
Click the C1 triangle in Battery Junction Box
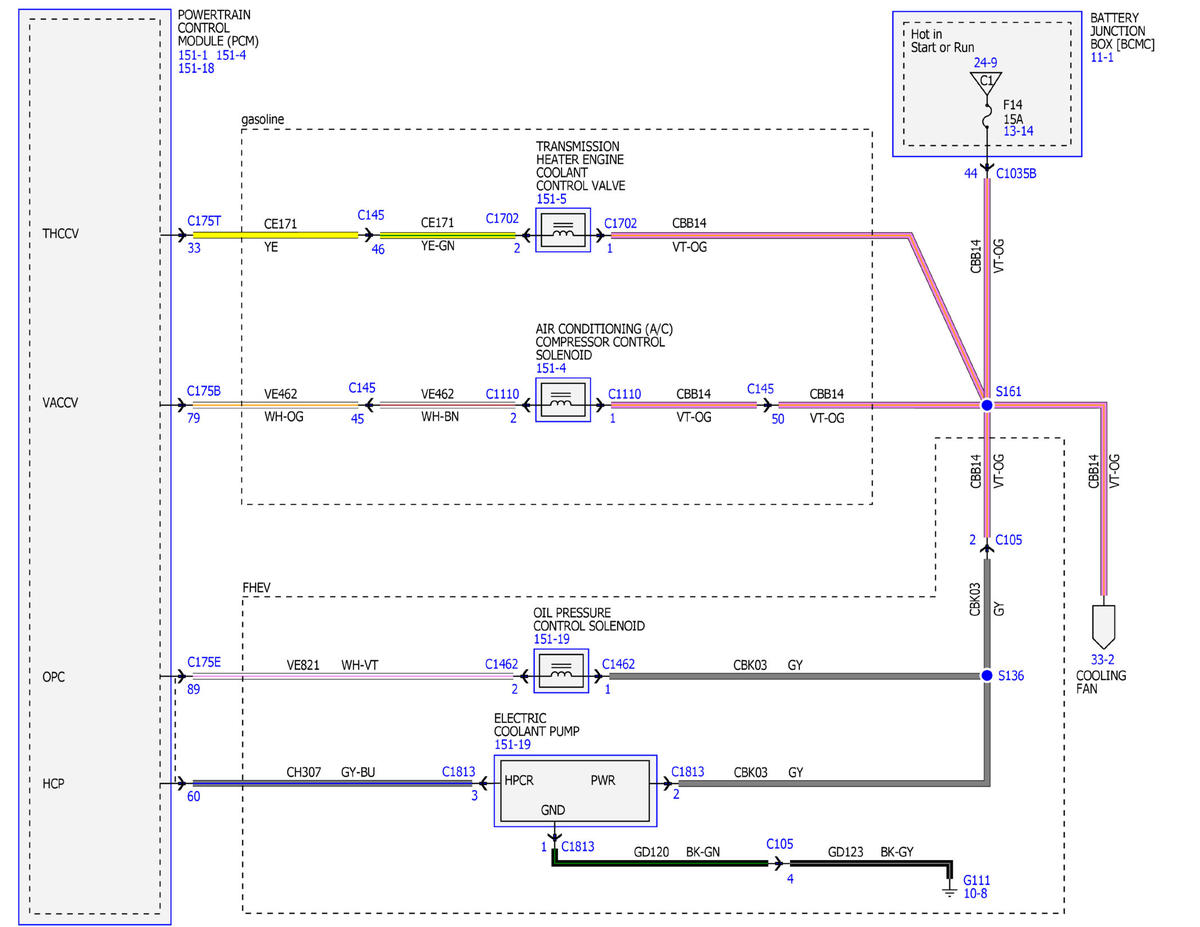tap(985, 79)
